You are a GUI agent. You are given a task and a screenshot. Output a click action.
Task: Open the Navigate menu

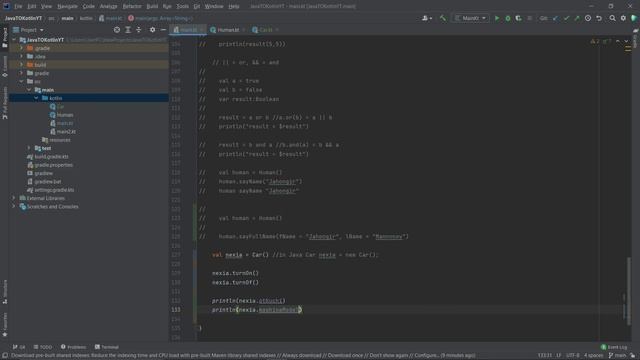pyautogui.click(x=67, y=6)
